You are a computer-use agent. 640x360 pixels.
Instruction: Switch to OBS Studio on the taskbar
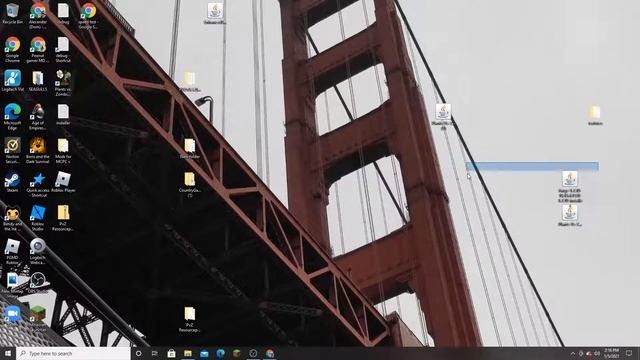click(x=253, y=353)
